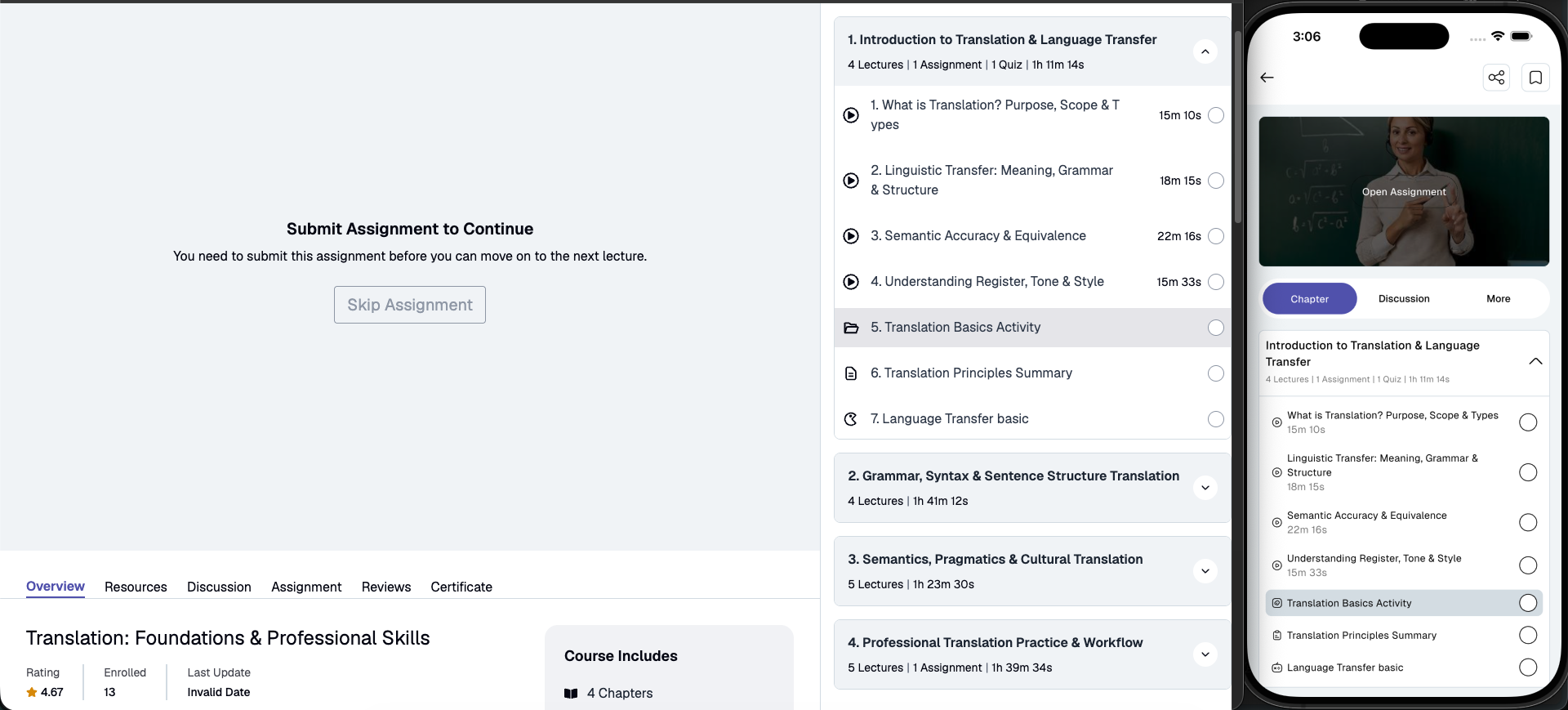Viewport: 1568px width, 710px height.
Task: Toggle completion circle for Translation Basics Activity
Action: coord(1216,328)
